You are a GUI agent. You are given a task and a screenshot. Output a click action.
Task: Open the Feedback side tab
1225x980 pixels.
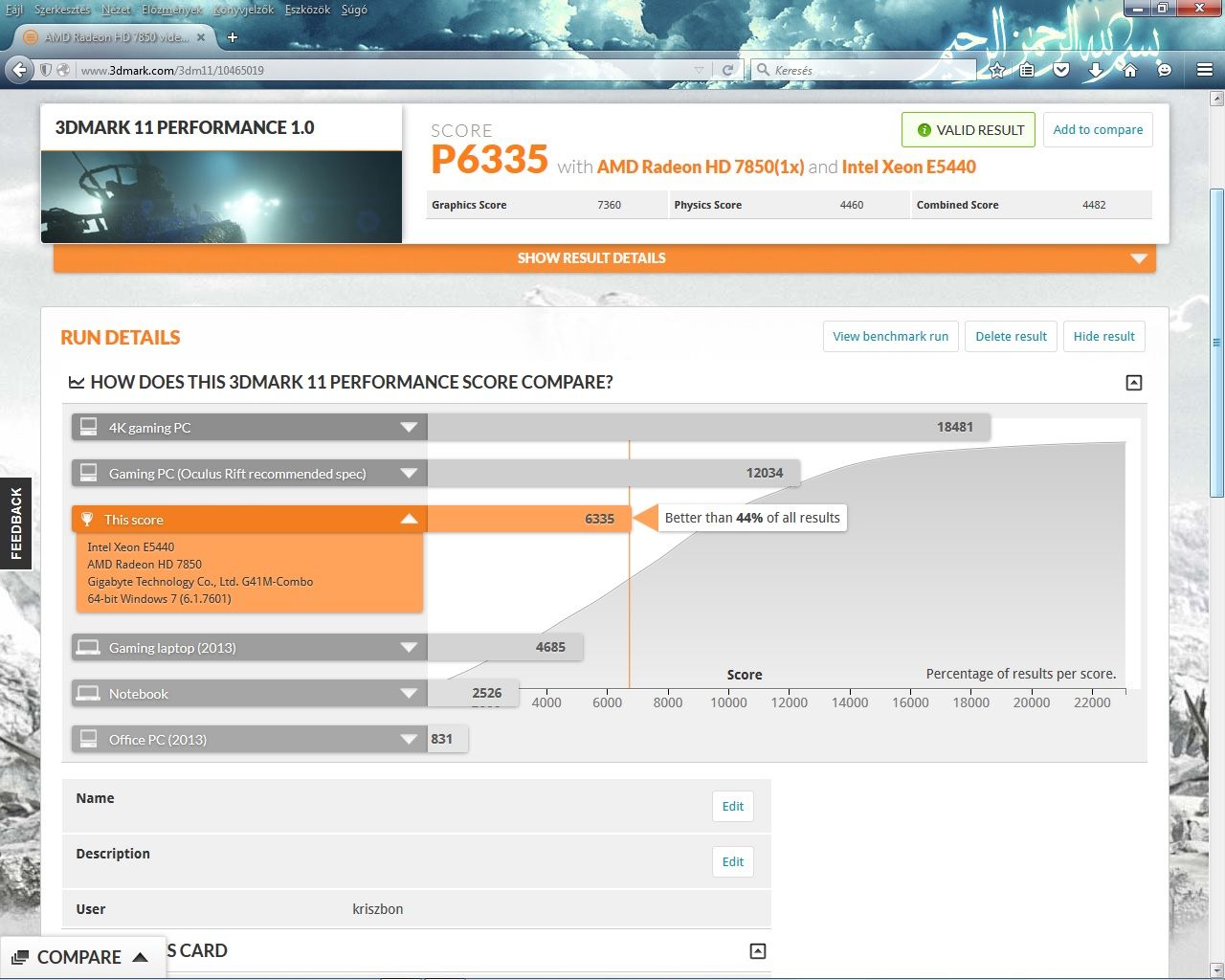click(15, 523)
